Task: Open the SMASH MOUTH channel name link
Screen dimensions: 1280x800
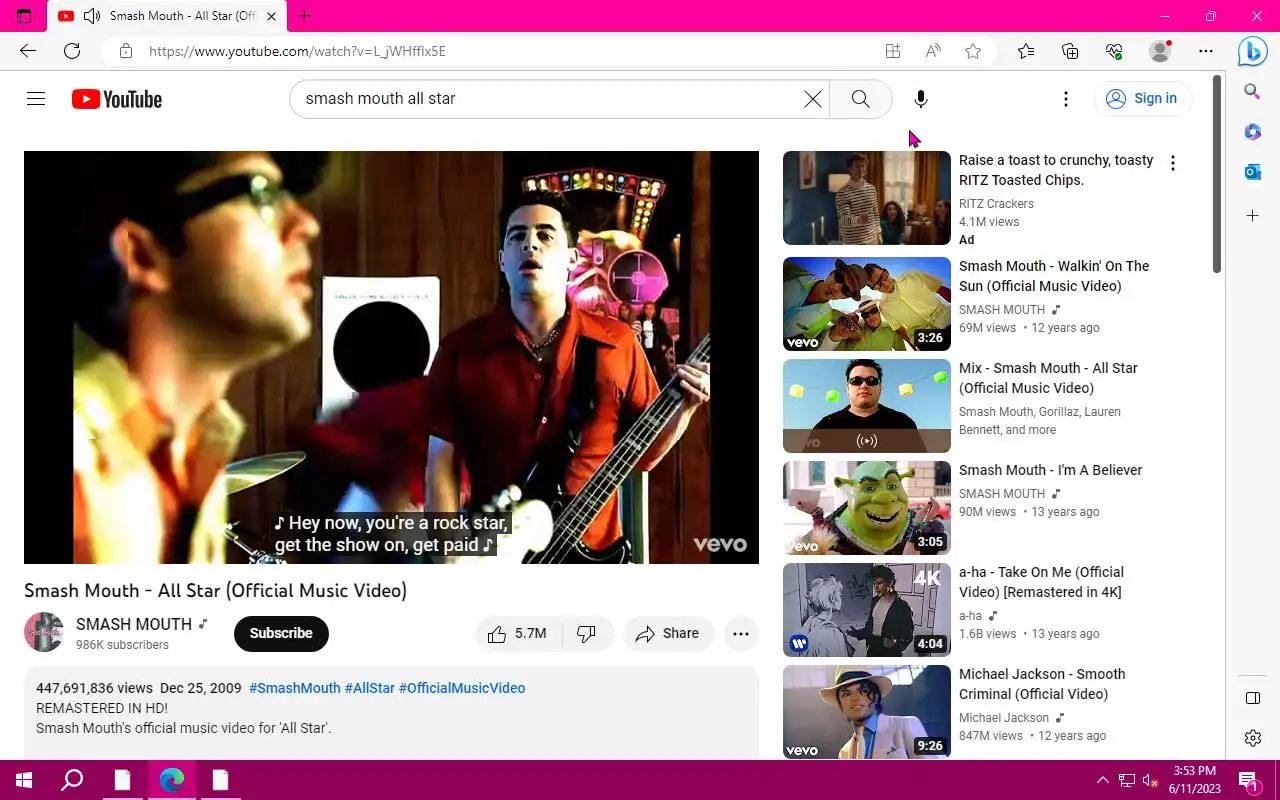Action: pos(134,624)
